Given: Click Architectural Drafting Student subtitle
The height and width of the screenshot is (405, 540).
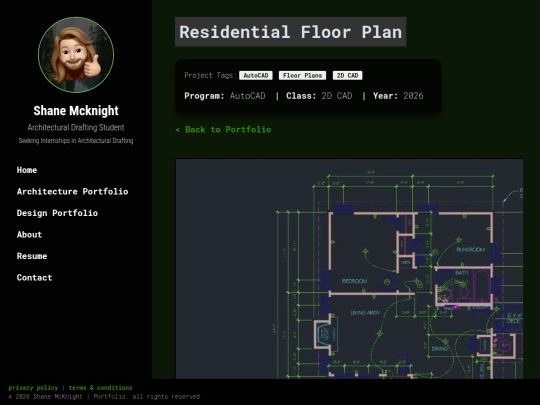Looking at the screenshot, I should 76,127.
